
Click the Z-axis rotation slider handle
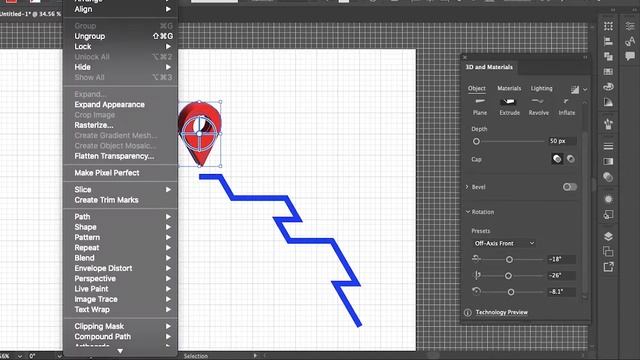pos(511,292)
